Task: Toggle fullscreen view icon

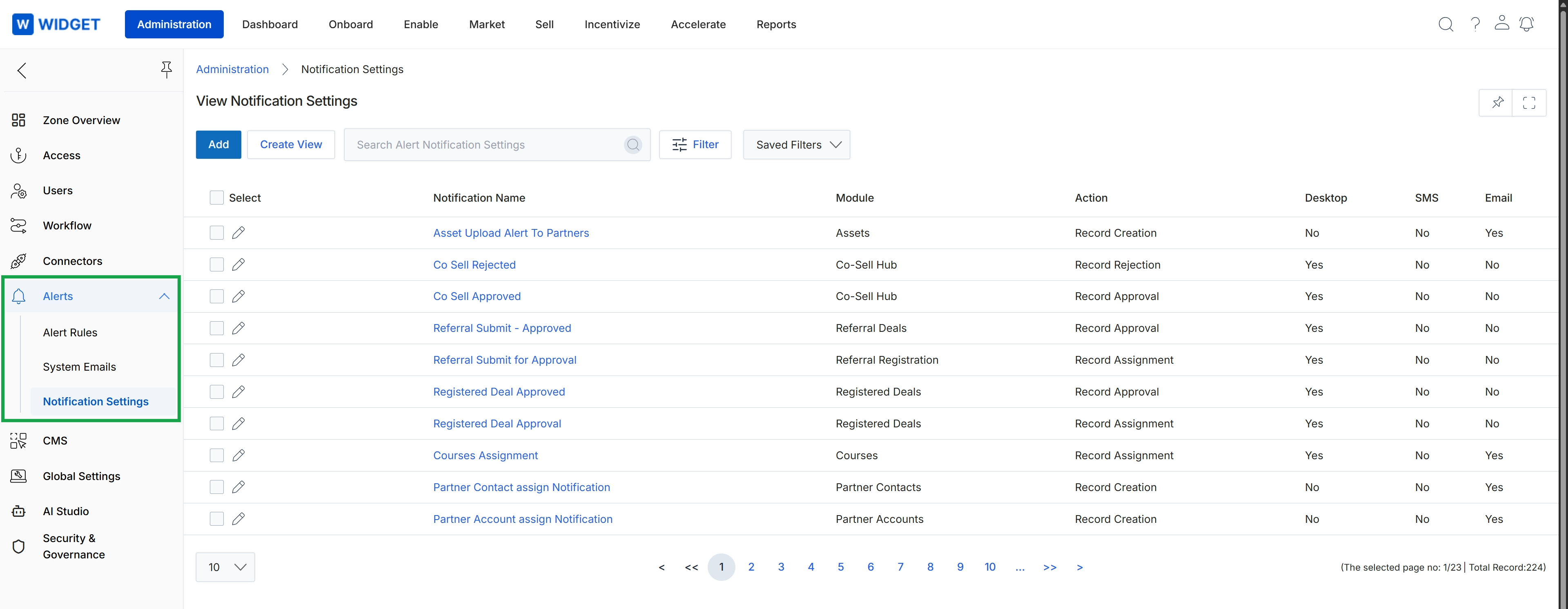Action: [1529, 102]
